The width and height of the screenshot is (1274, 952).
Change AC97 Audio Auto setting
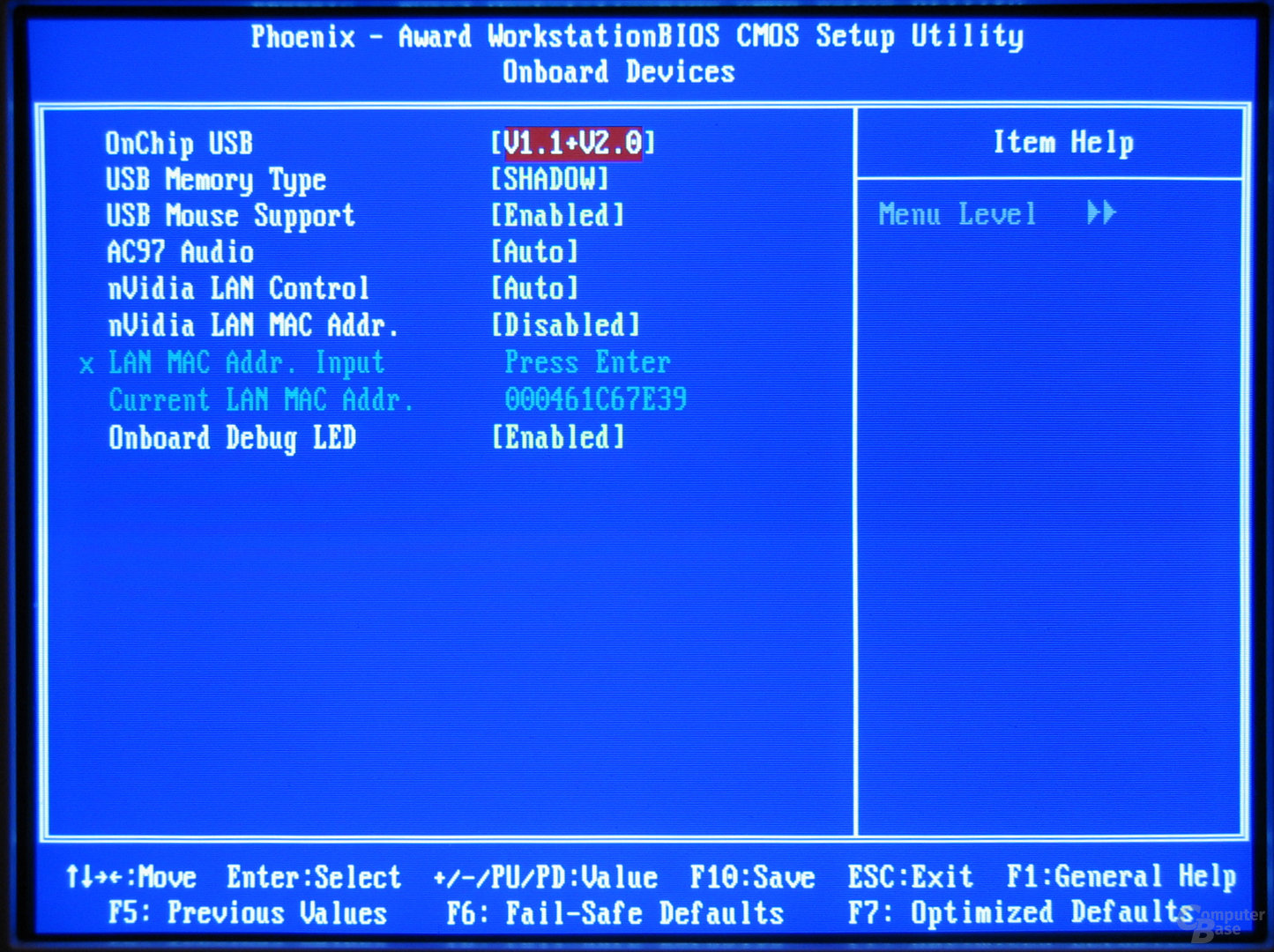534,252
